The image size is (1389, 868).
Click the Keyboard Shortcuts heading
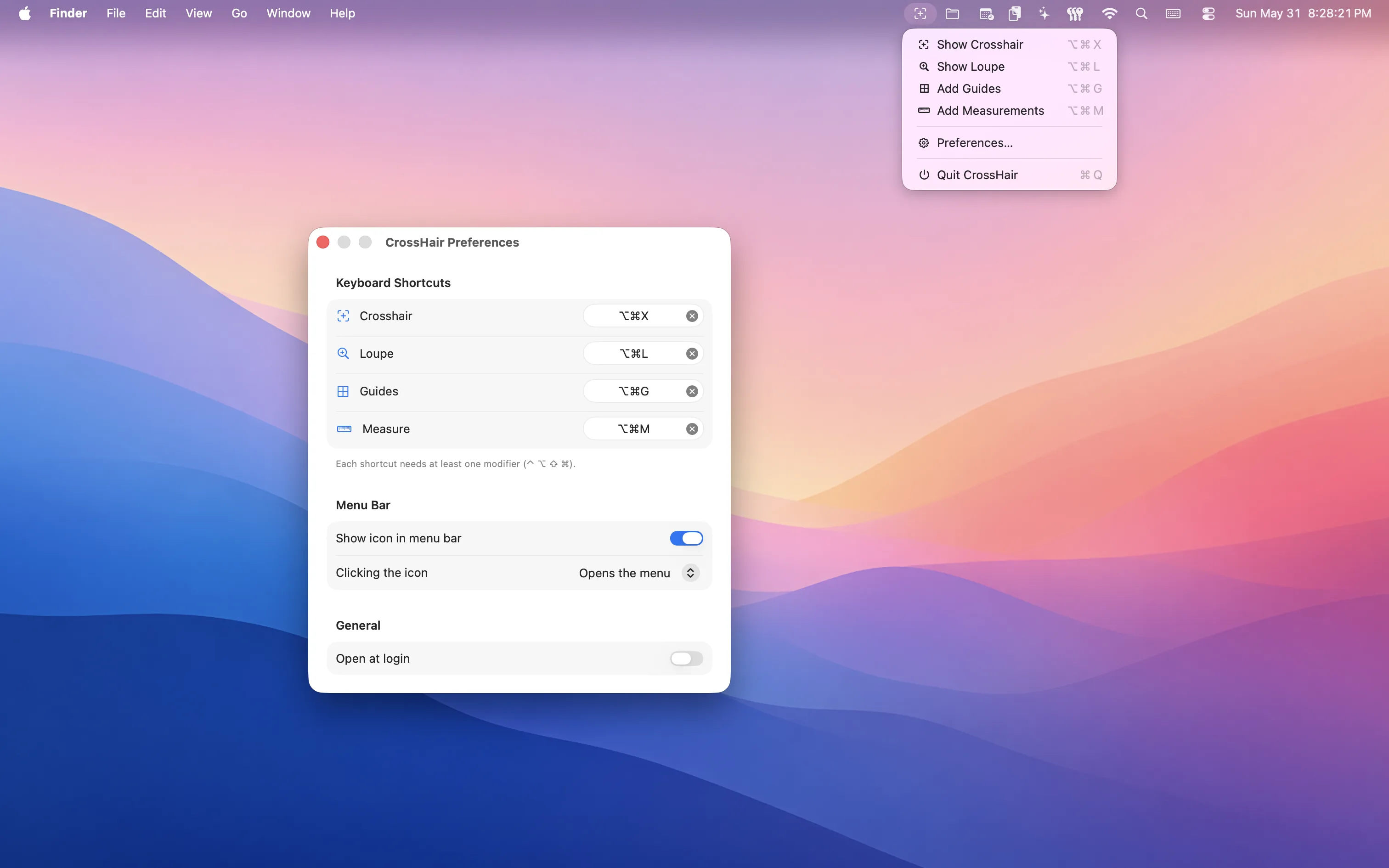tap(393, 282)
